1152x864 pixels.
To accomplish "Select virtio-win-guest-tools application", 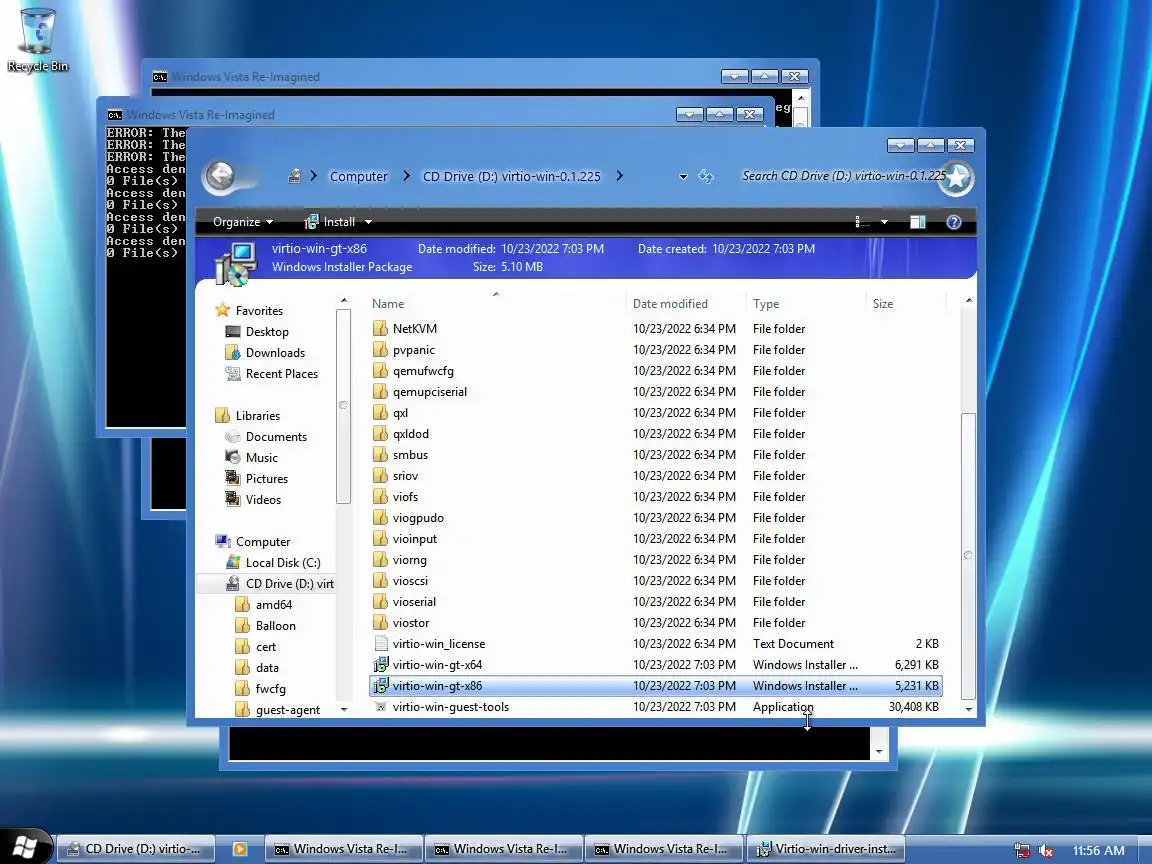I will point(655,707).
